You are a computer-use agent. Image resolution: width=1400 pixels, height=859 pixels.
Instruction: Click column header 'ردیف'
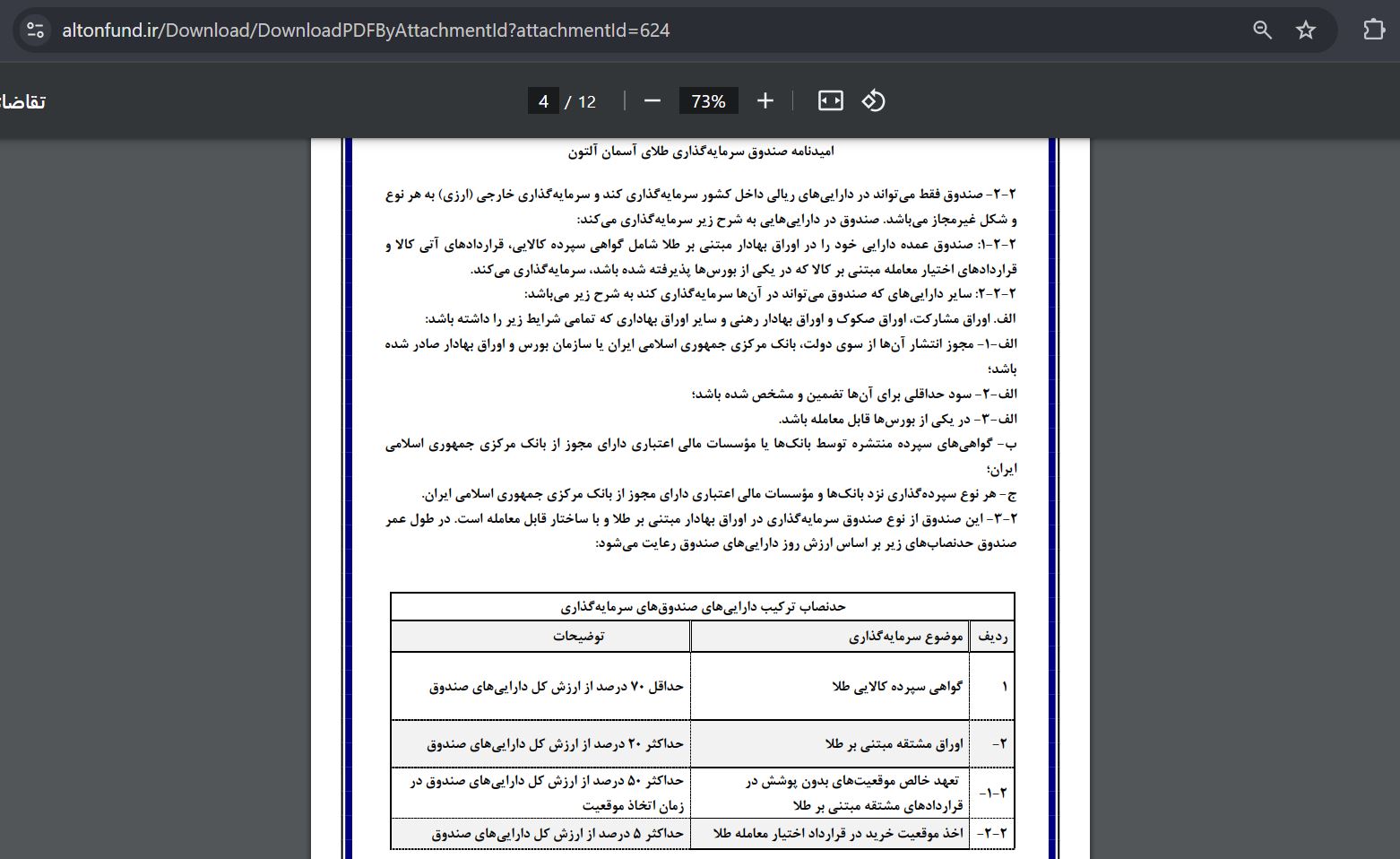(x=993, y=637)
